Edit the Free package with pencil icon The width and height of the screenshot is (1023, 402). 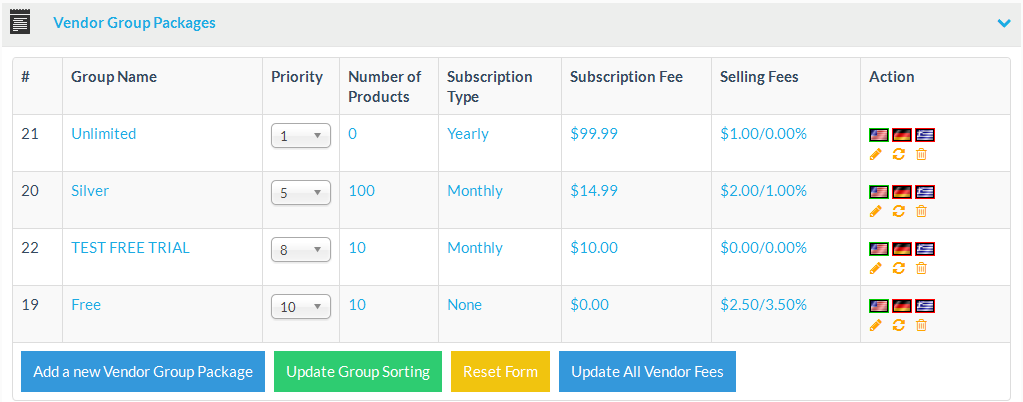click(x=876, y=325)
